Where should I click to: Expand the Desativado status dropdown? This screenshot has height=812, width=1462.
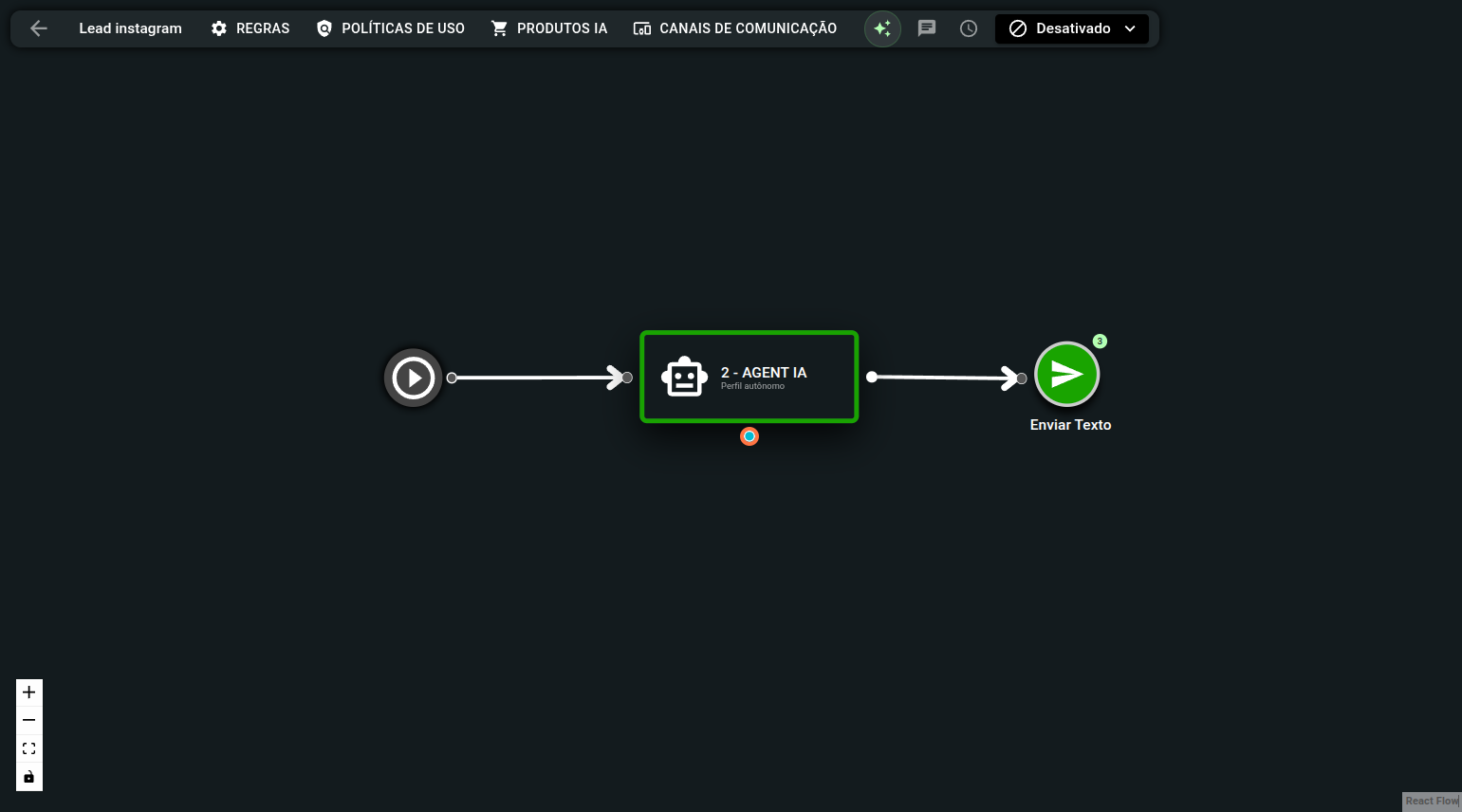point(1072,28)
